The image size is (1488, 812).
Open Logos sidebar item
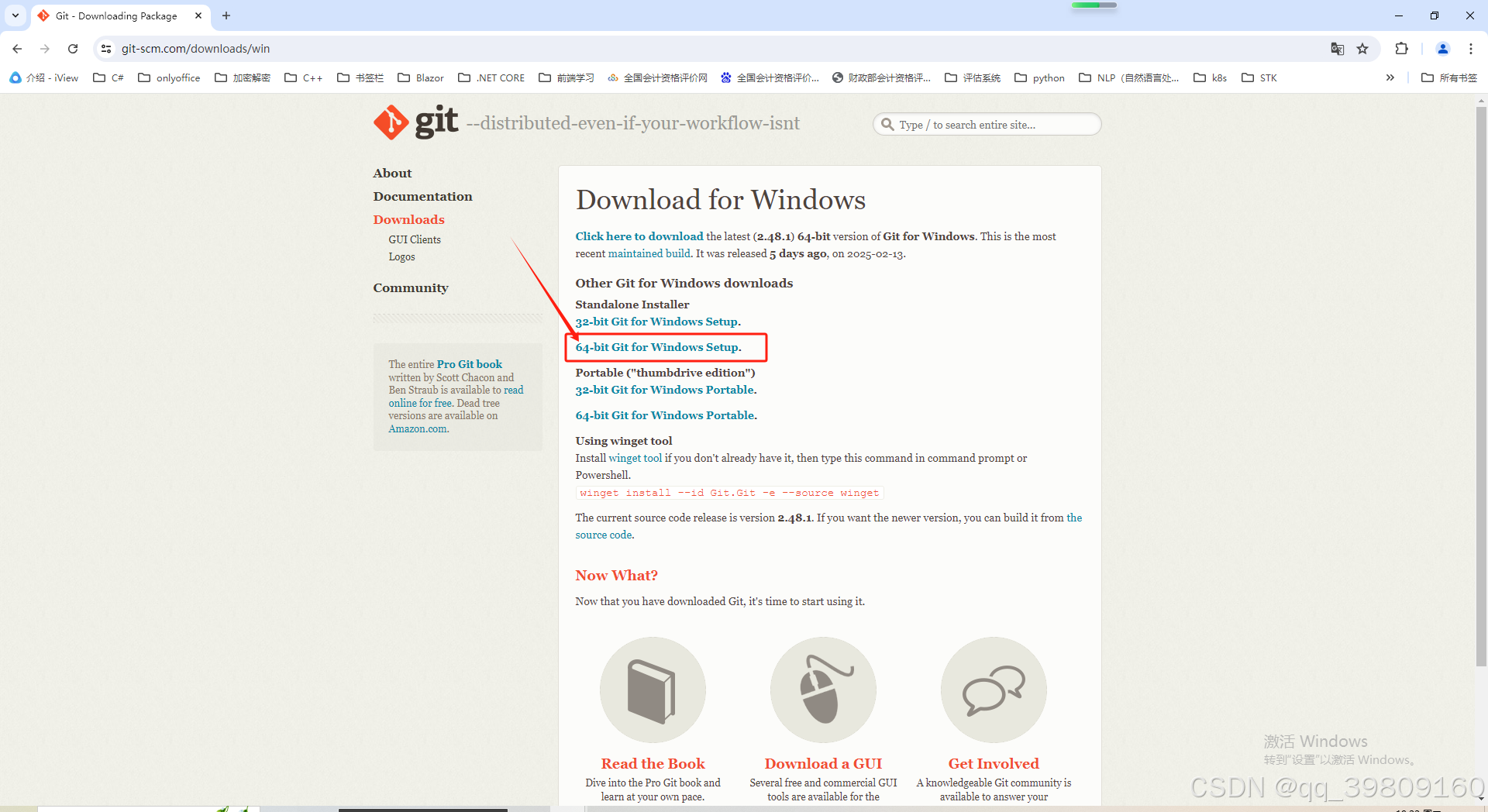point(401,256)
